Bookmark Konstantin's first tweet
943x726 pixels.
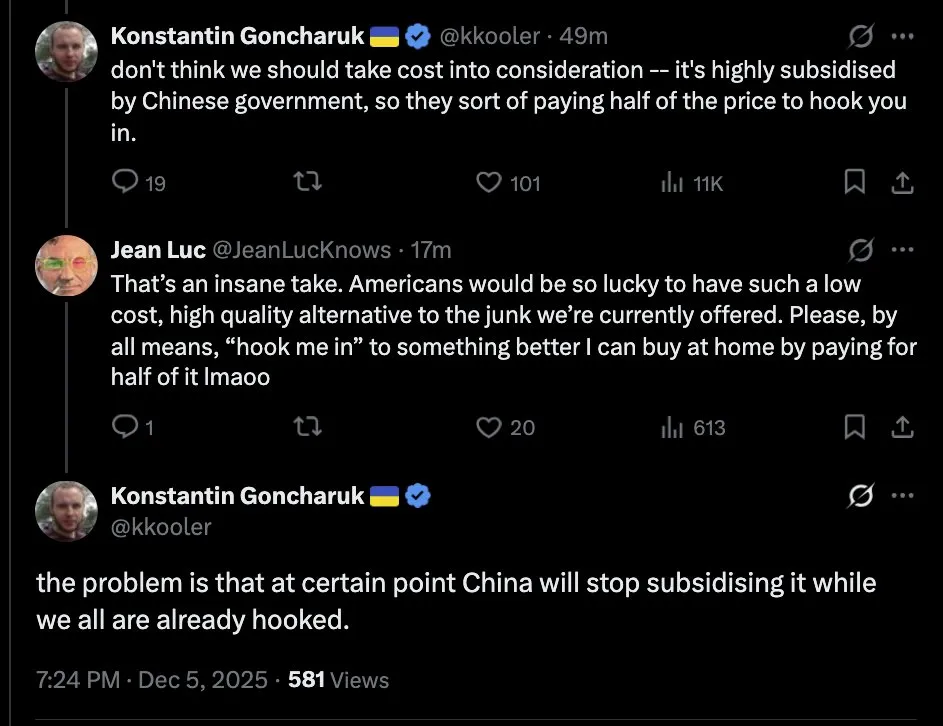[x=855, y=182]
